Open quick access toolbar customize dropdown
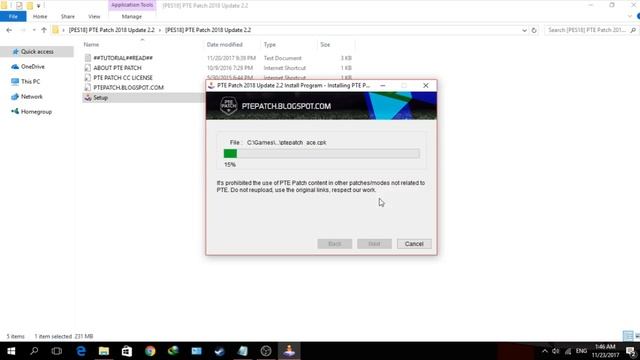The image size is (640, 360). click(38, 6)
